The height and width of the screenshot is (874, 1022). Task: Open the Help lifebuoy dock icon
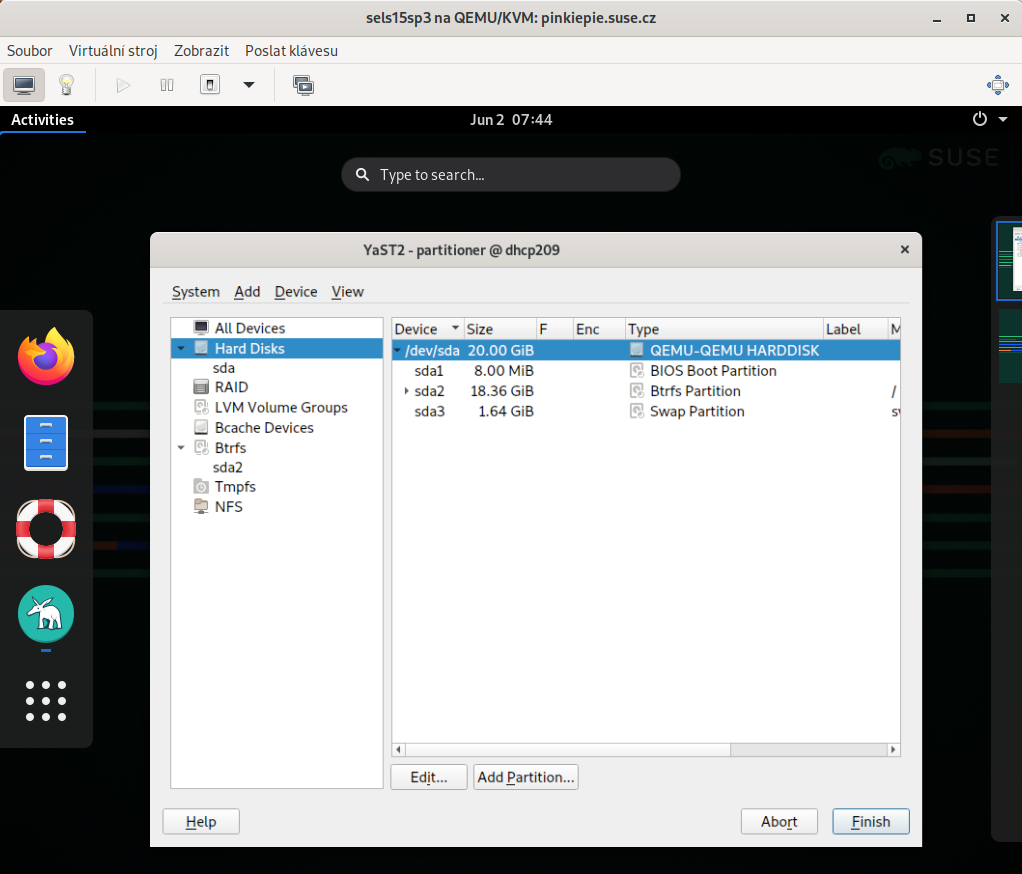pyautogui.click(x=46, y=529)
